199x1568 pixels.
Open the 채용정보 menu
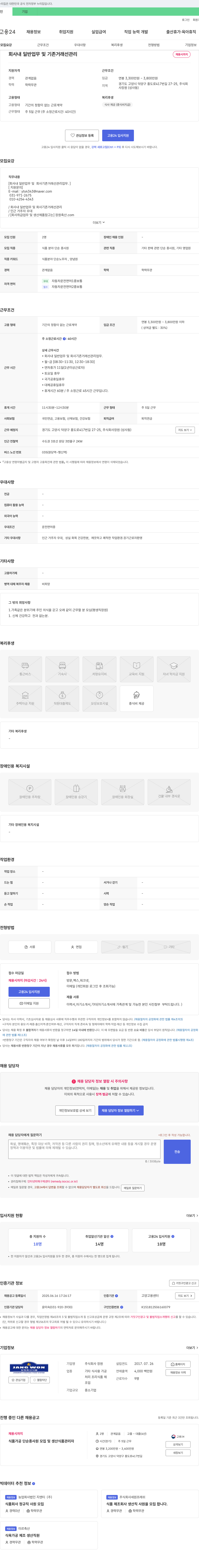pos(34,32)
